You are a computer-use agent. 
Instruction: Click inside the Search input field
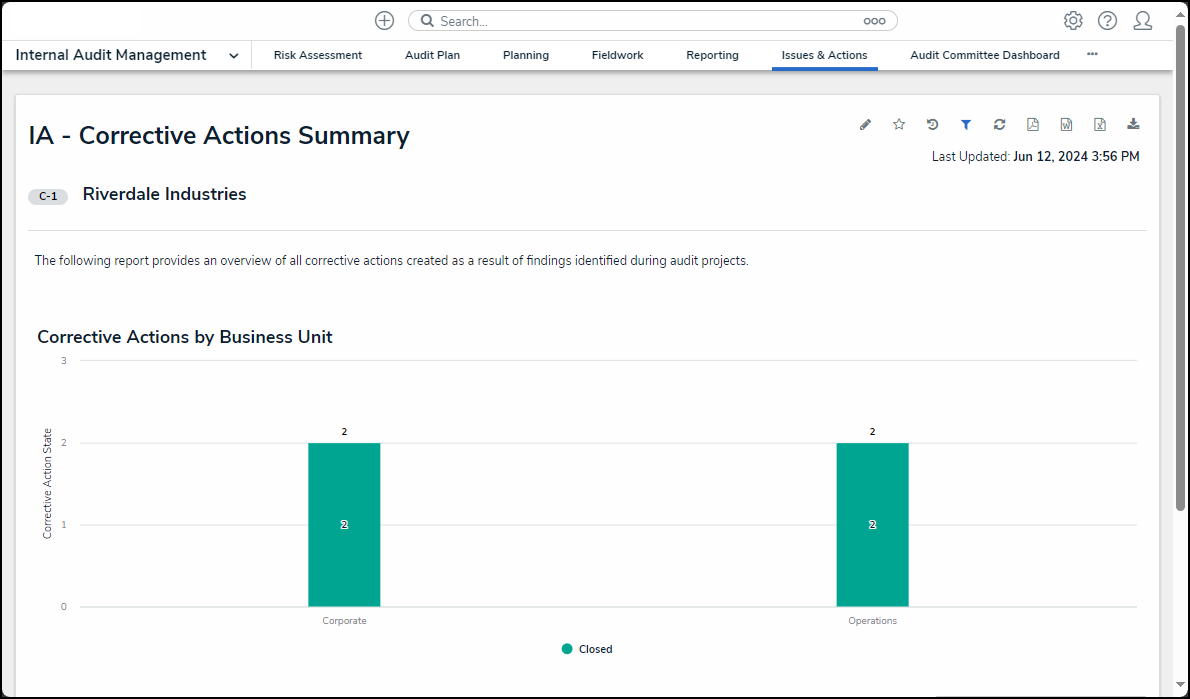tap(640, 21)
